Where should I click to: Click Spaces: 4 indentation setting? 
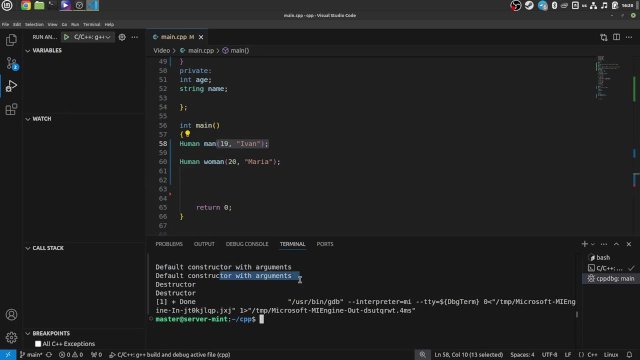pyautogui.click(x=522, y=355)
